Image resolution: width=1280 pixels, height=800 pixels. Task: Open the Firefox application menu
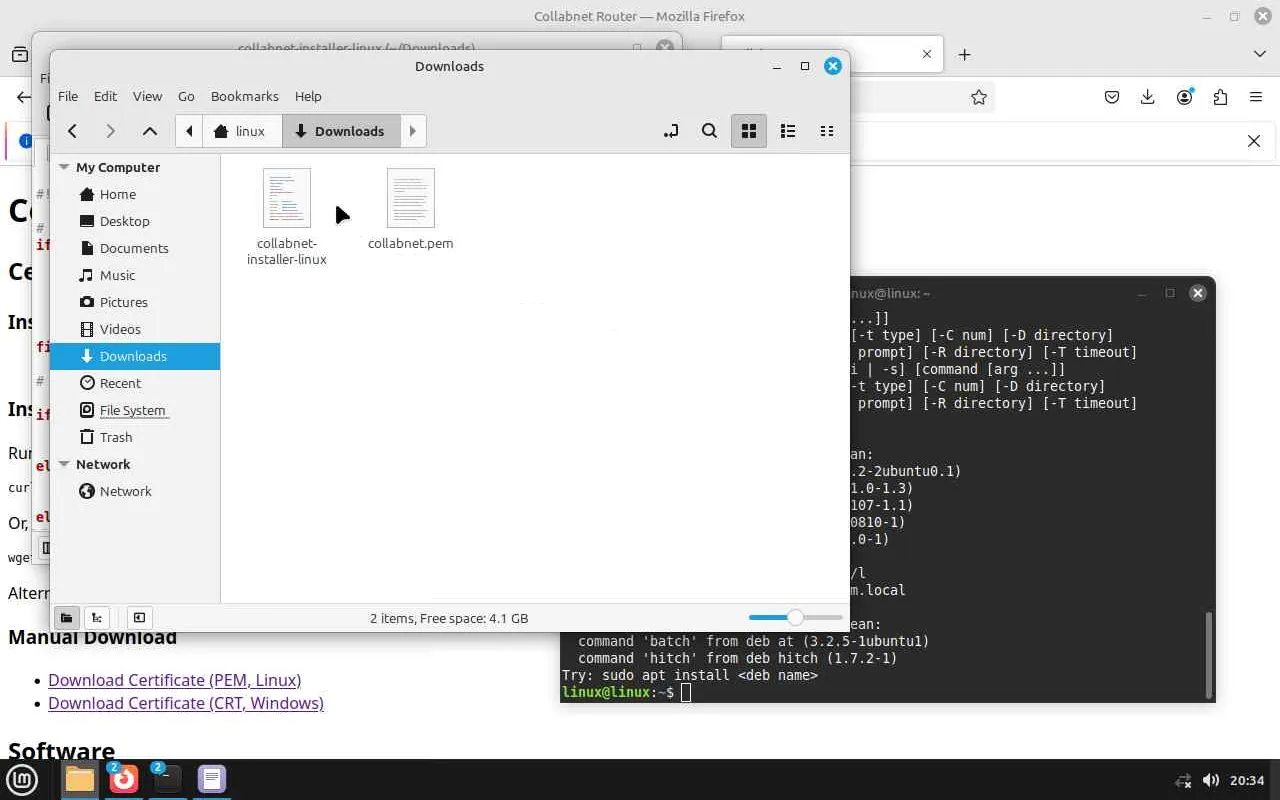click(1256, 97)
